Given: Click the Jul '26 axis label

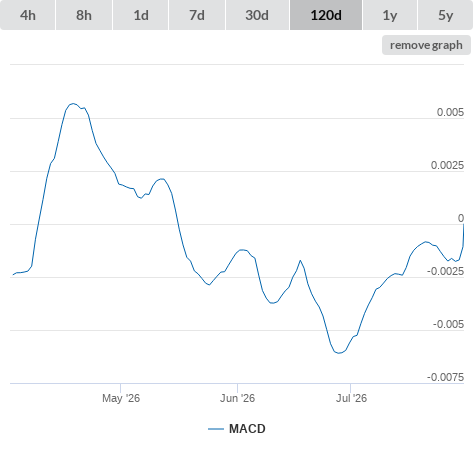Looking at the screenshot, I should click(351, 398).
